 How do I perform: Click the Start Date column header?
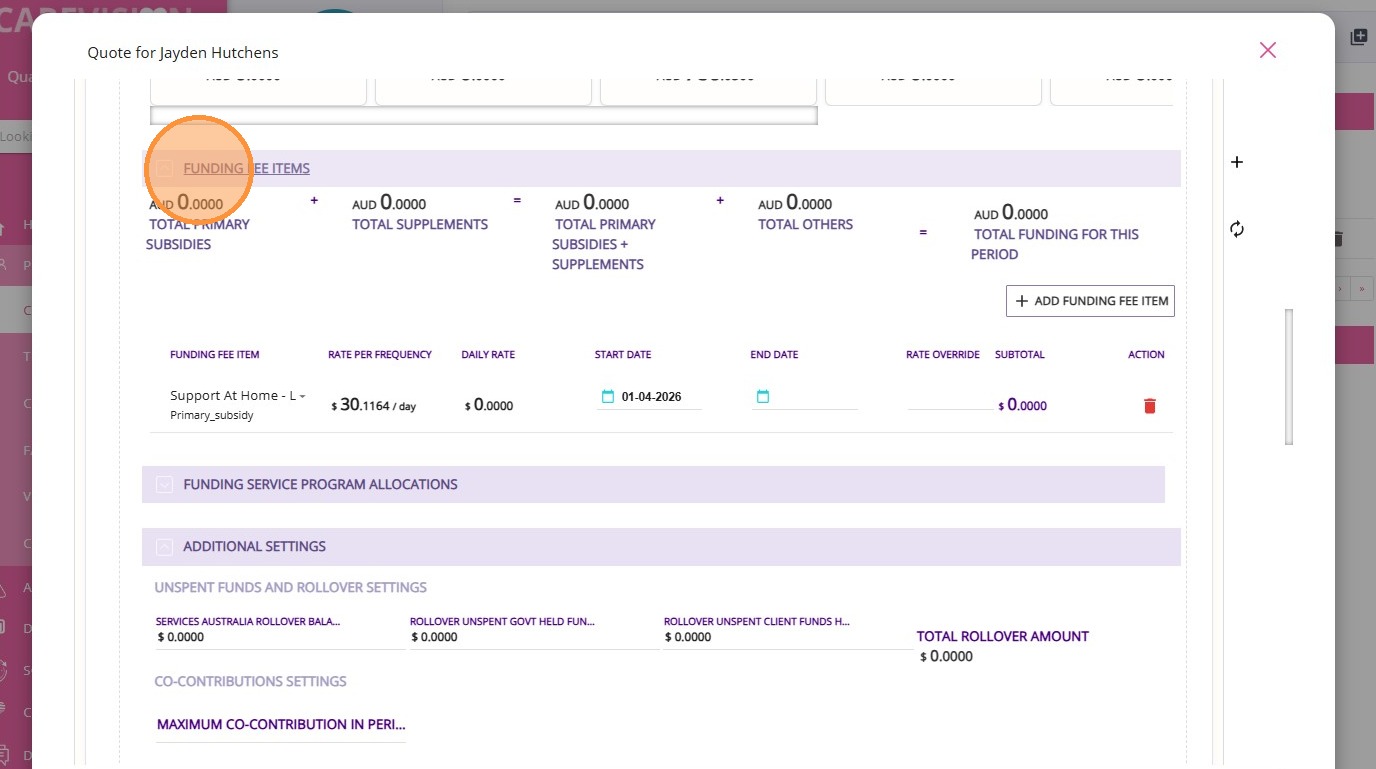(623, 355)
